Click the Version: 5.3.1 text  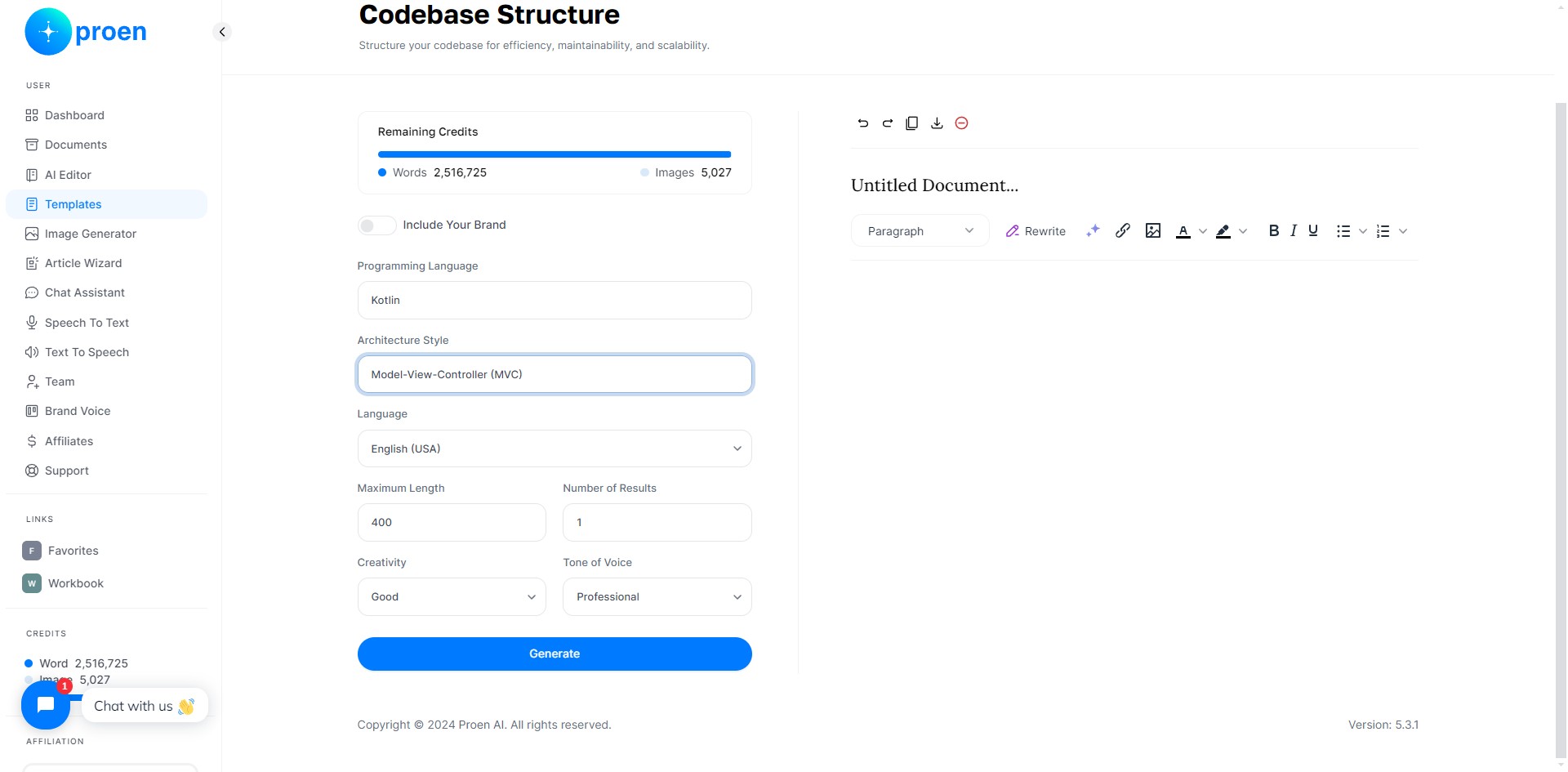tap(1383, 725)
